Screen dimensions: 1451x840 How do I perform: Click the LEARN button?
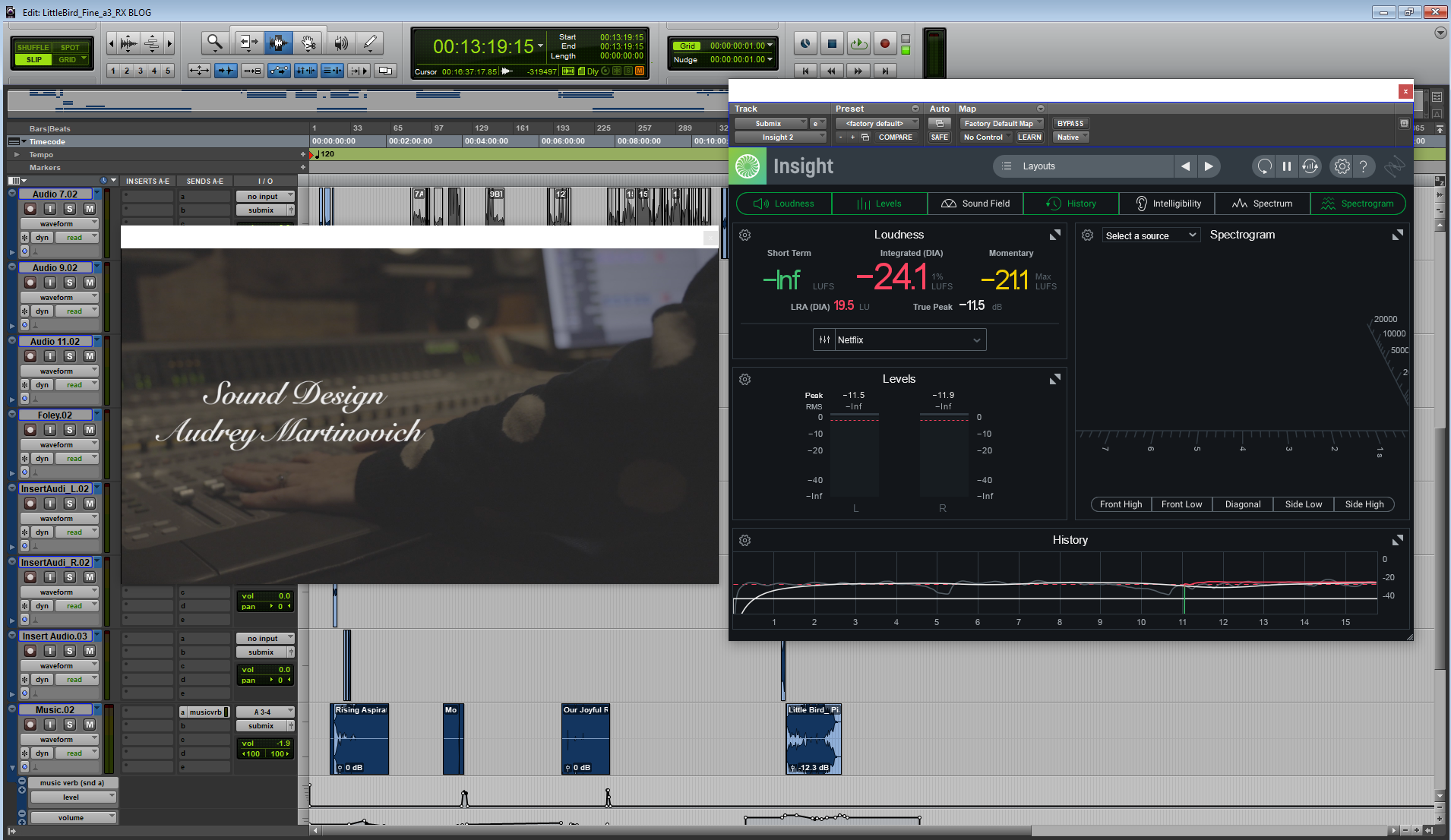coord(1029,137)
